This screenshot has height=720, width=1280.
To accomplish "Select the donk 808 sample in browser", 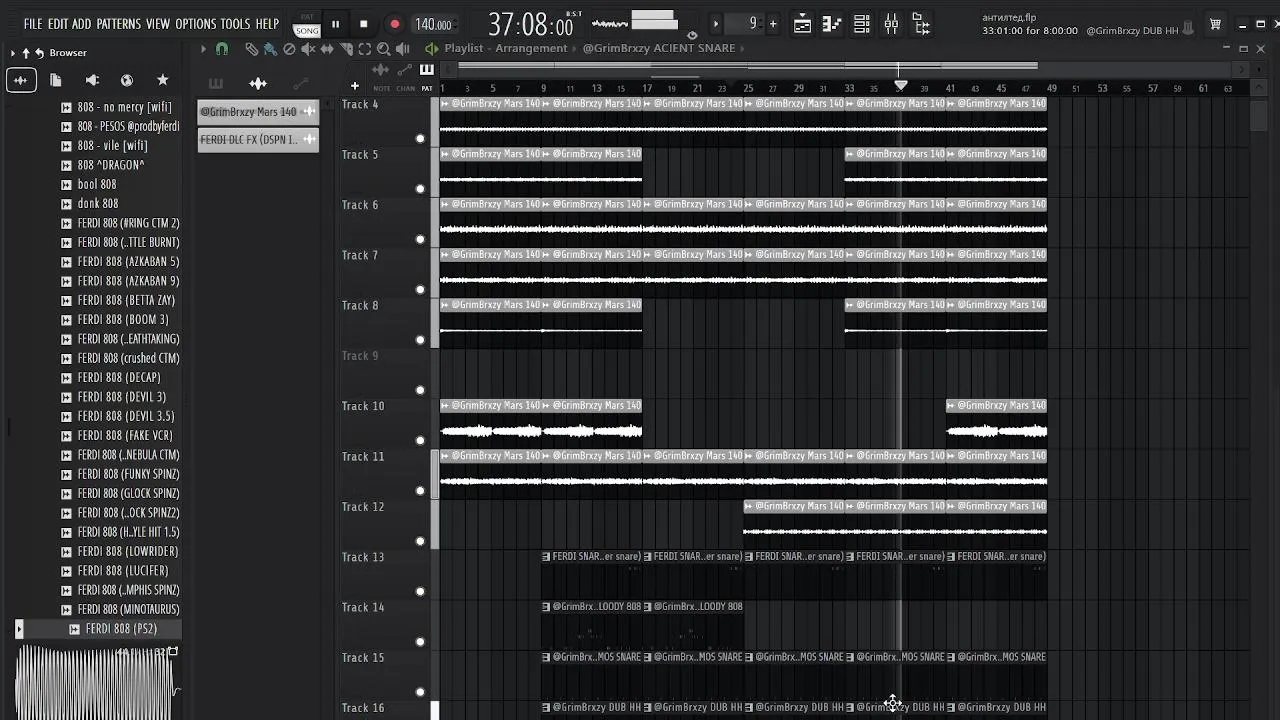I will coord(97,204).
